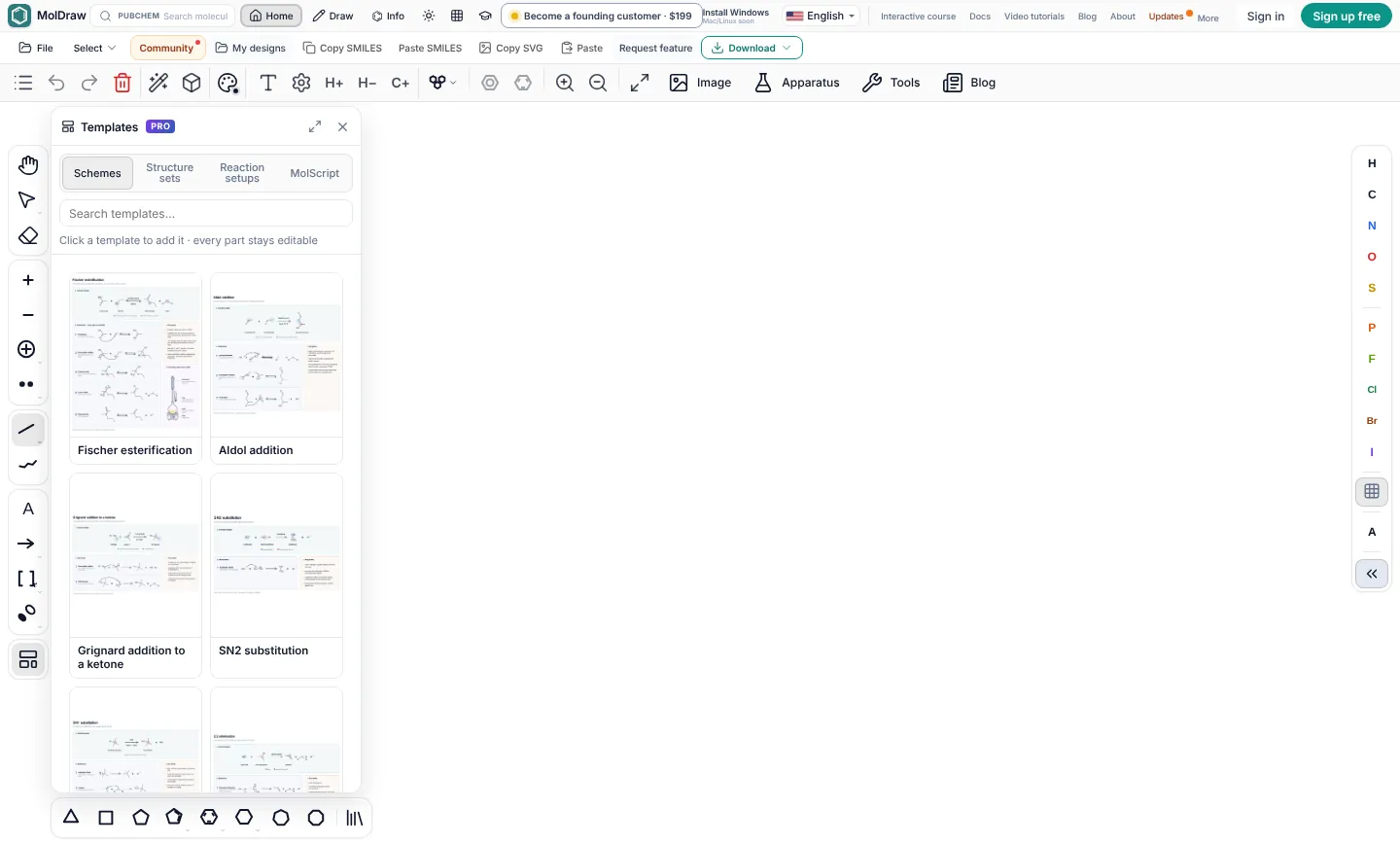The image size is (1400, 844).
Task: Click the undo arrow
Action: (x=56, y=83)
